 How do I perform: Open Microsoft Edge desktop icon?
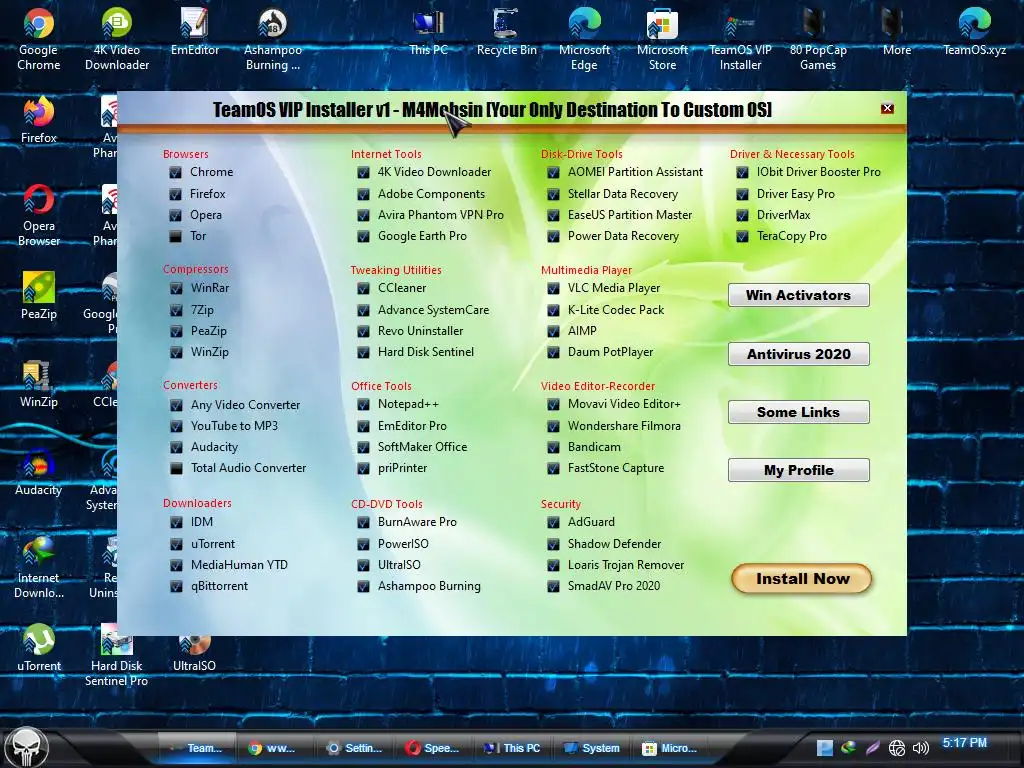pyautogui.click(x=584, y=39)
